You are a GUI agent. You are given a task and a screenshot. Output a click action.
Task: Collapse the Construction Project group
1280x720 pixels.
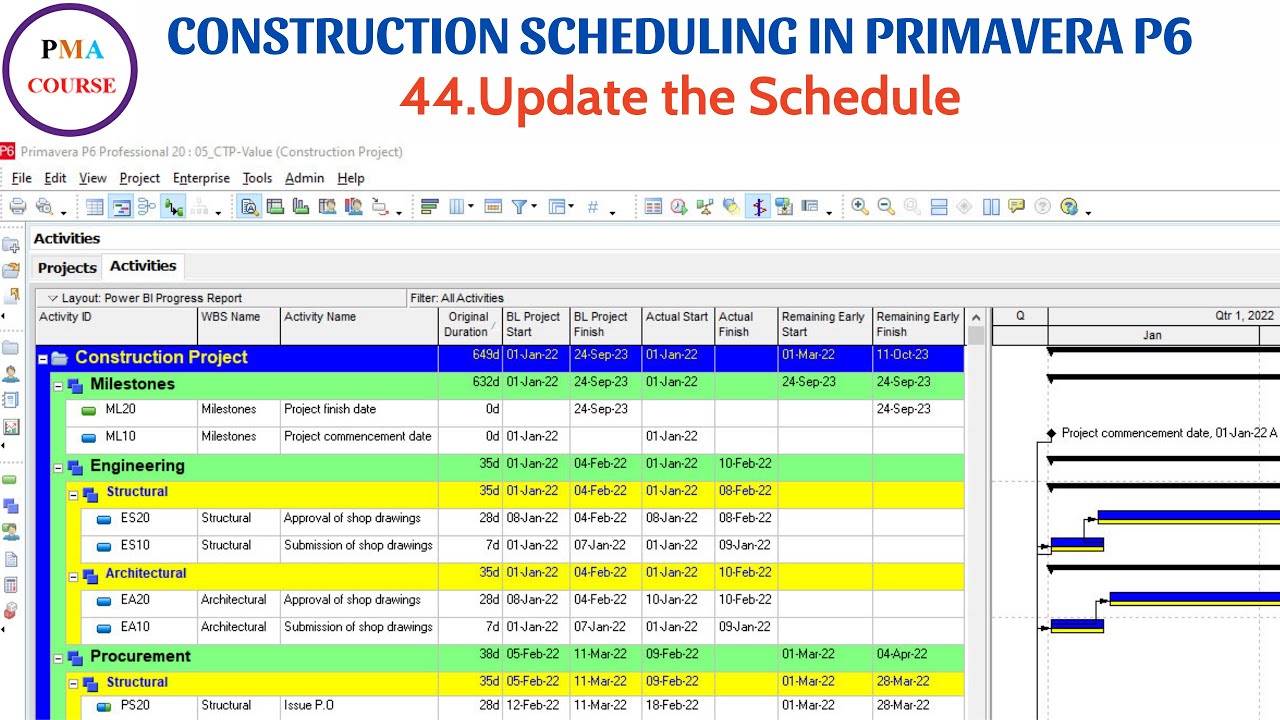point(43,358)
